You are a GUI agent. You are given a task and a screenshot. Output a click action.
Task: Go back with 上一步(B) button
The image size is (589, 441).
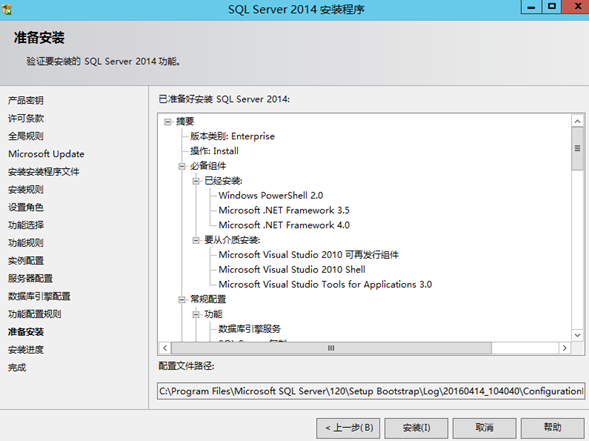coord(348,428)
